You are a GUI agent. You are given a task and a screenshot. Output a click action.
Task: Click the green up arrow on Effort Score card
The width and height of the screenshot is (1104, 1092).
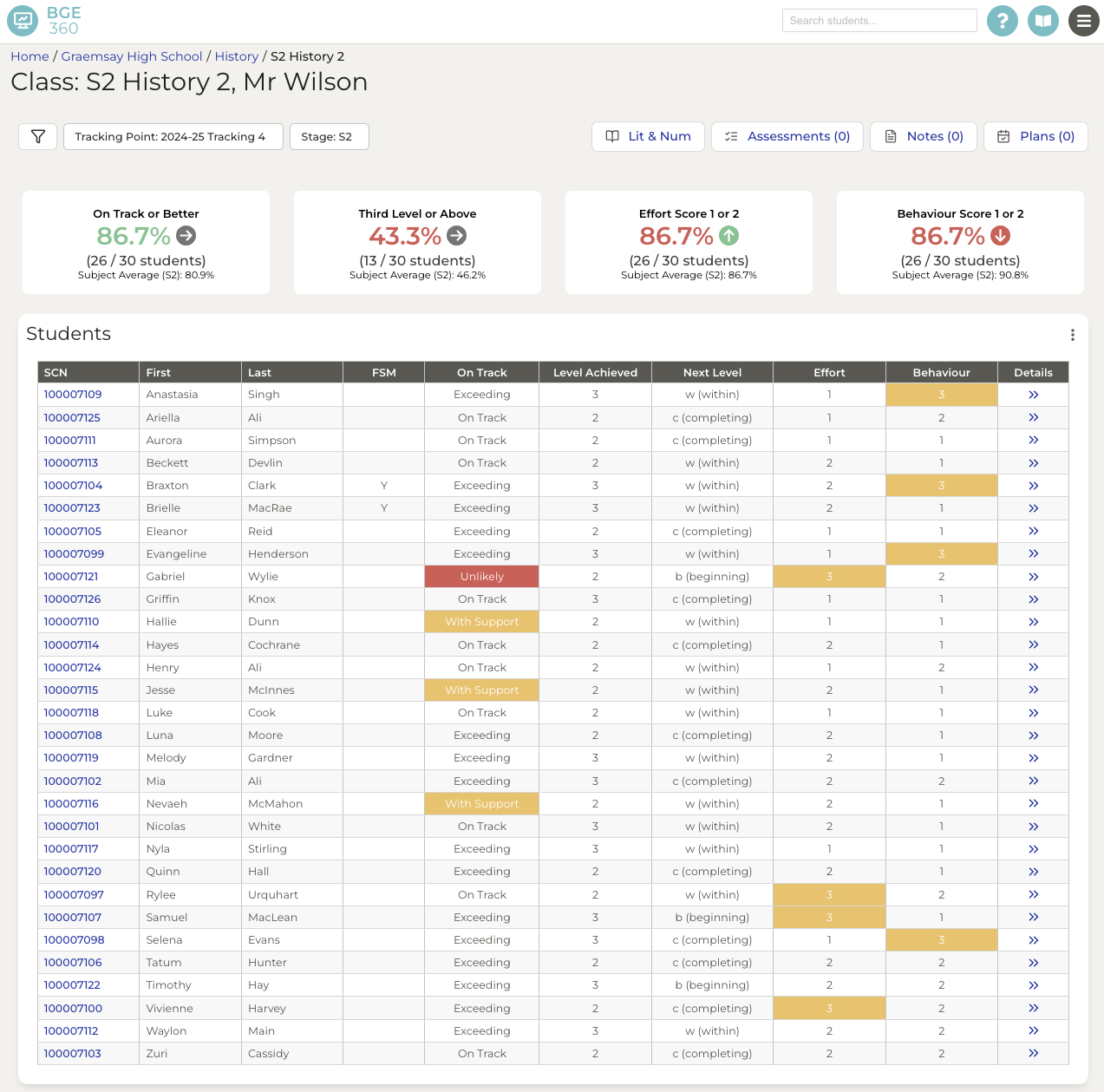[728, 236]
